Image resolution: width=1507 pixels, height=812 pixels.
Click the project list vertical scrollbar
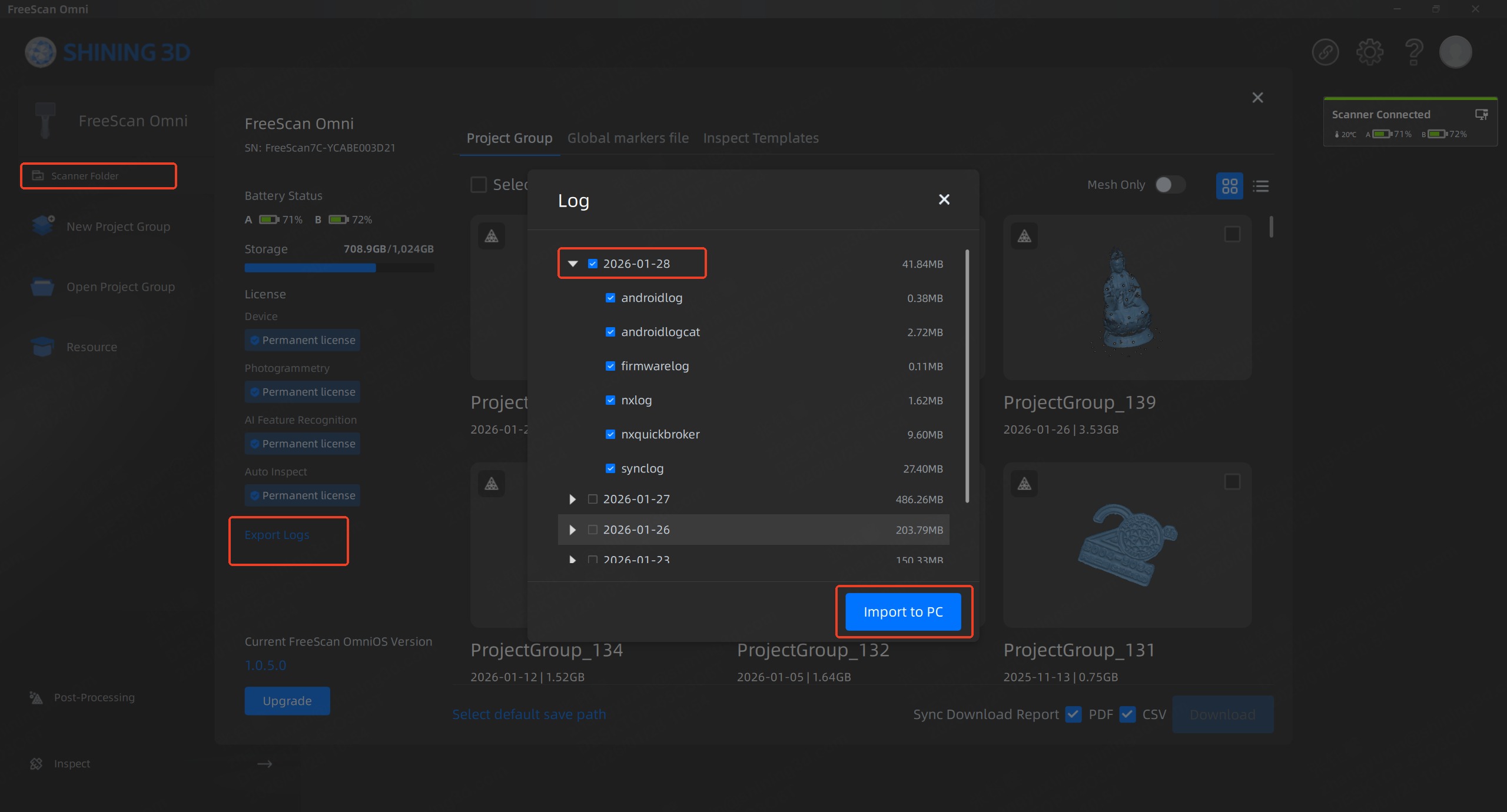[1272, 227]
